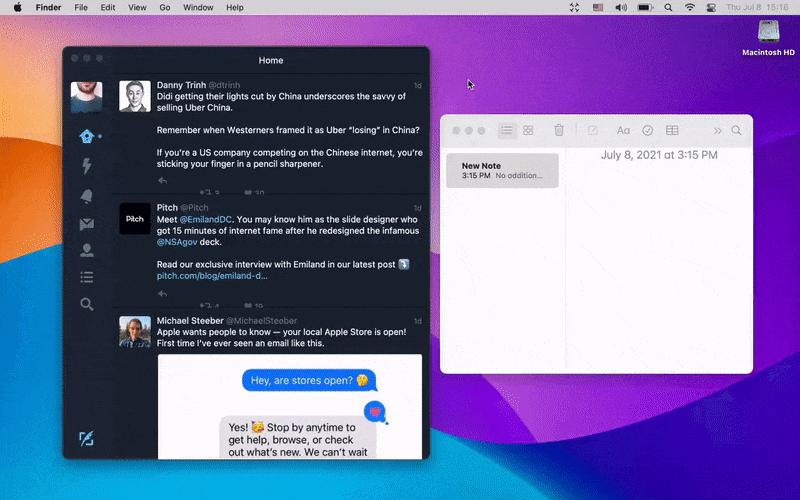Open Tweetbot search magnifier in sidebar

click(x=87, y=304)
